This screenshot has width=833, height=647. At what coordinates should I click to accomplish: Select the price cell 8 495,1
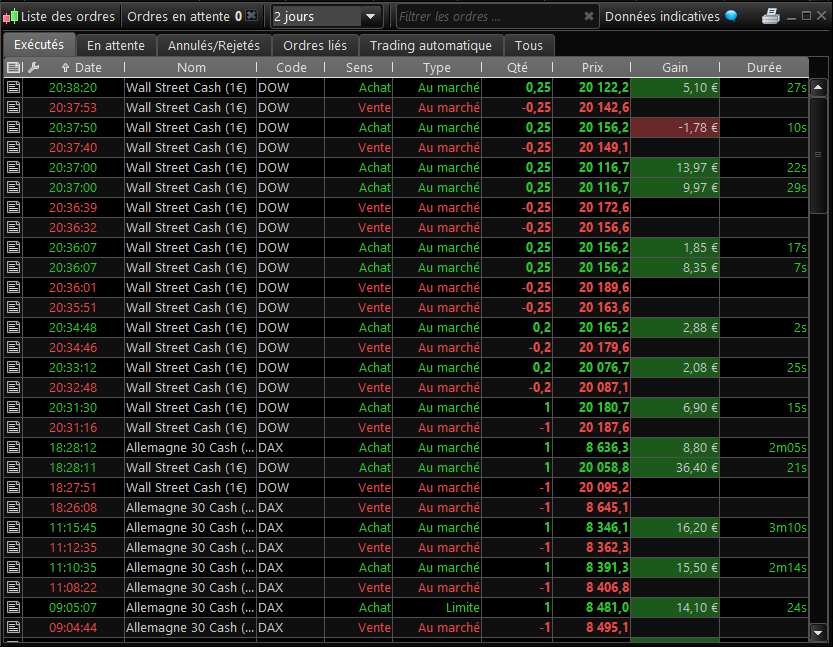pyautogui.click(x=592, y=628)
